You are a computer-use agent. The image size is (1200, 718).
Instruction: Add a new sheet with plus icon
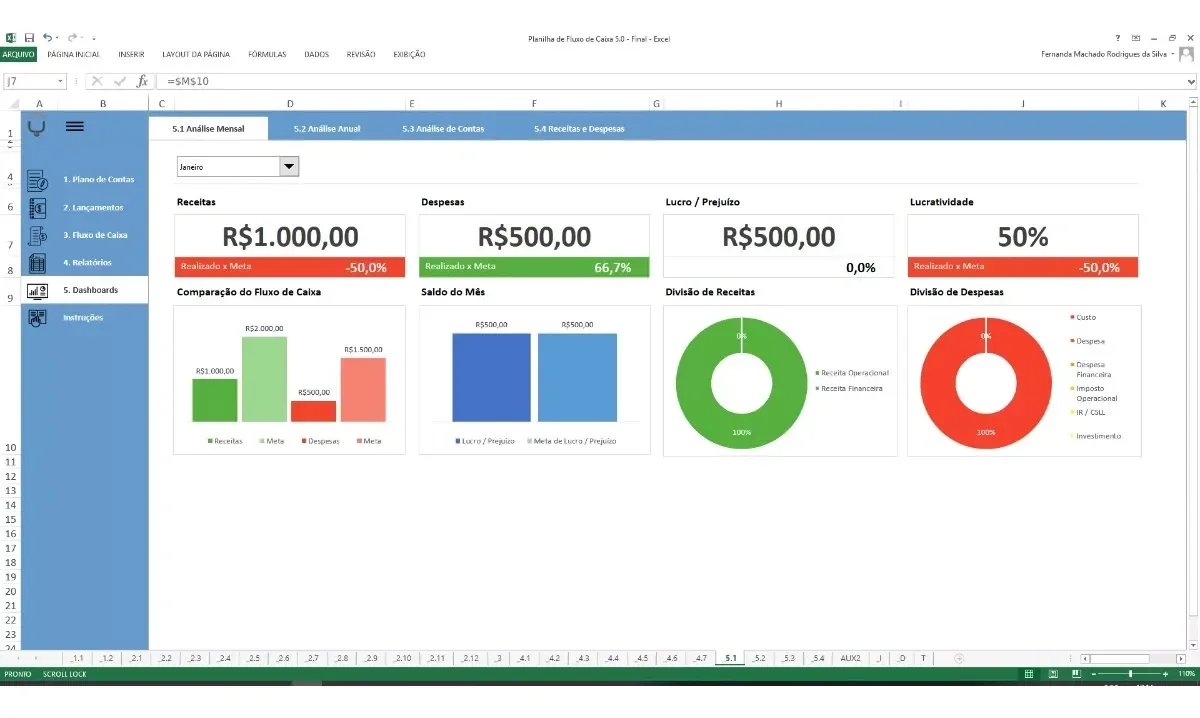coord(959,658)
